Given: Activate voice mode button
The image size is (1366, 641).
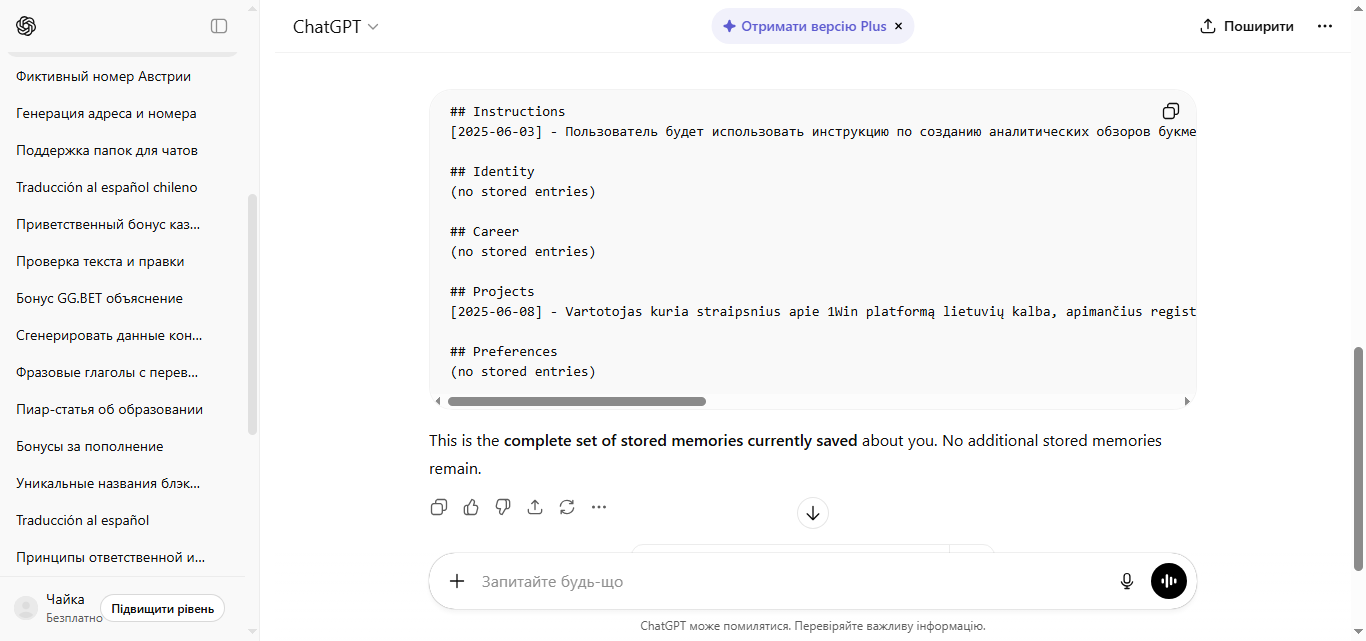Looking at the screenshot, I should (x=1168, y=581).
